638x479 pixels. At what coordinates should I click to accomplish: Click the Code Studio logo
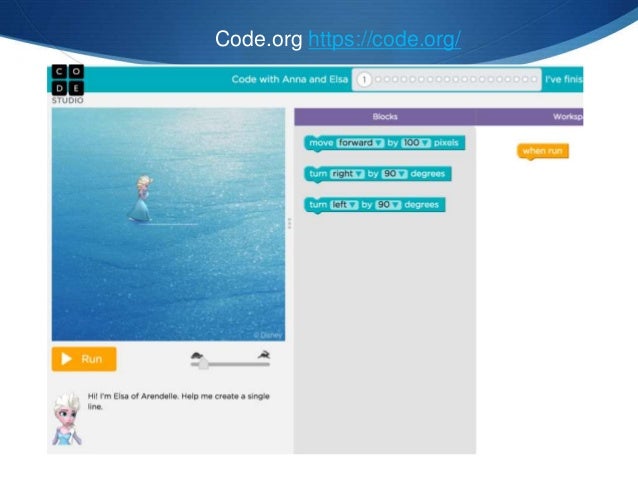coord(68,84)
